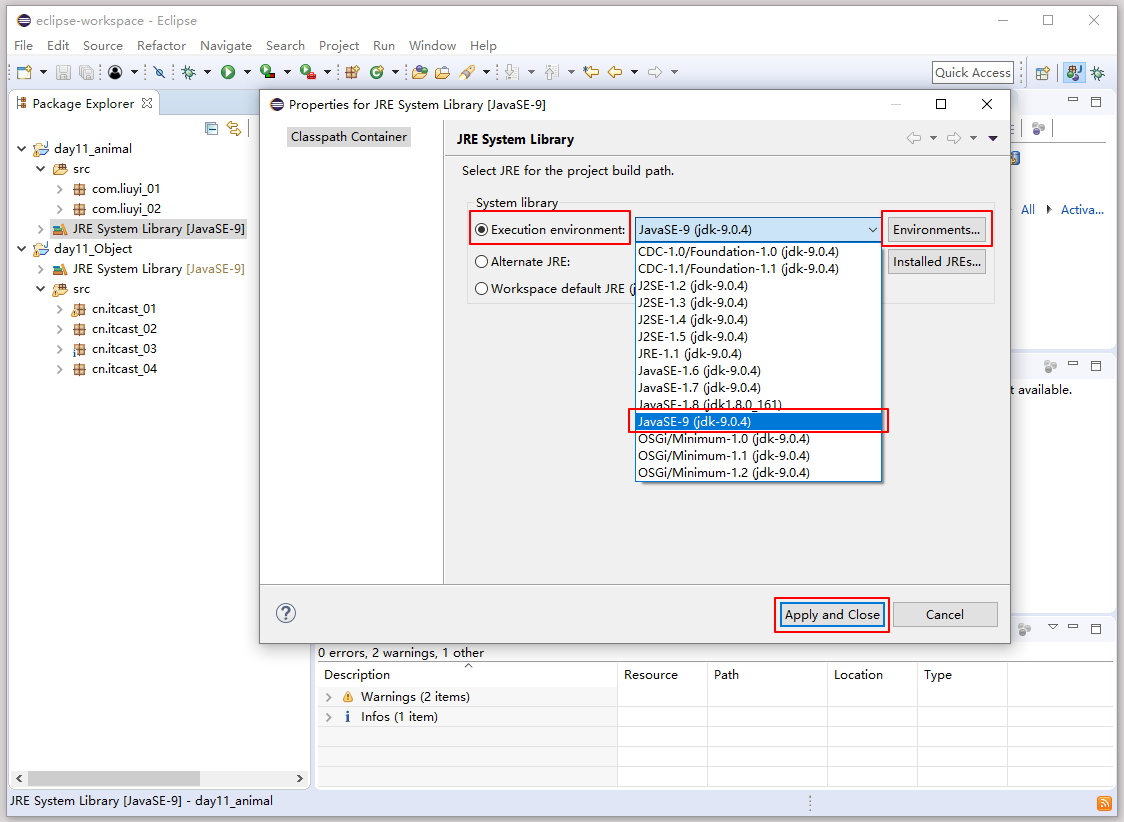Choose OSGi/Minimum-1.2 (jdk-9.0.4) from list

pyautogui.click(x=758, y=472)
